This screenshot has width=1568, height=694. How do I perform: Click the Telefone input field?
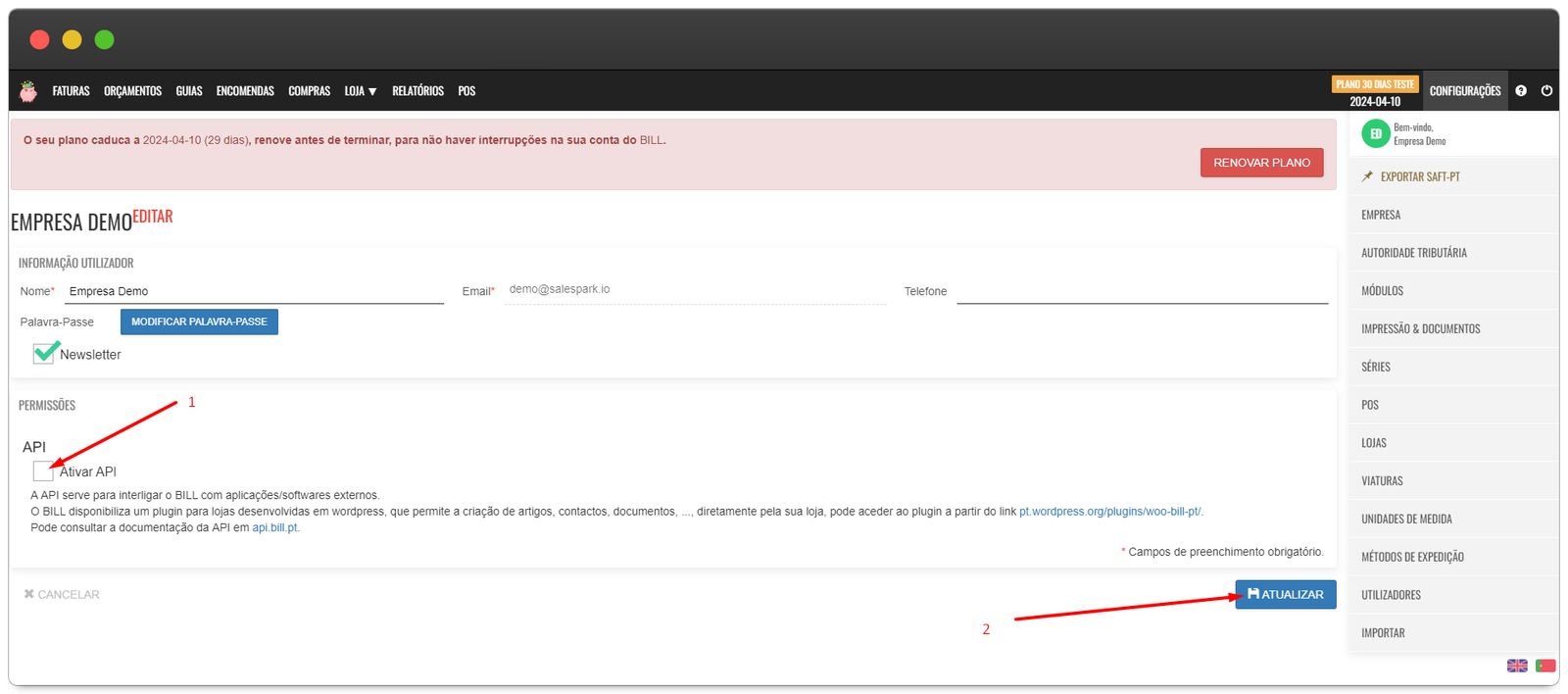tap(1142, 291)
